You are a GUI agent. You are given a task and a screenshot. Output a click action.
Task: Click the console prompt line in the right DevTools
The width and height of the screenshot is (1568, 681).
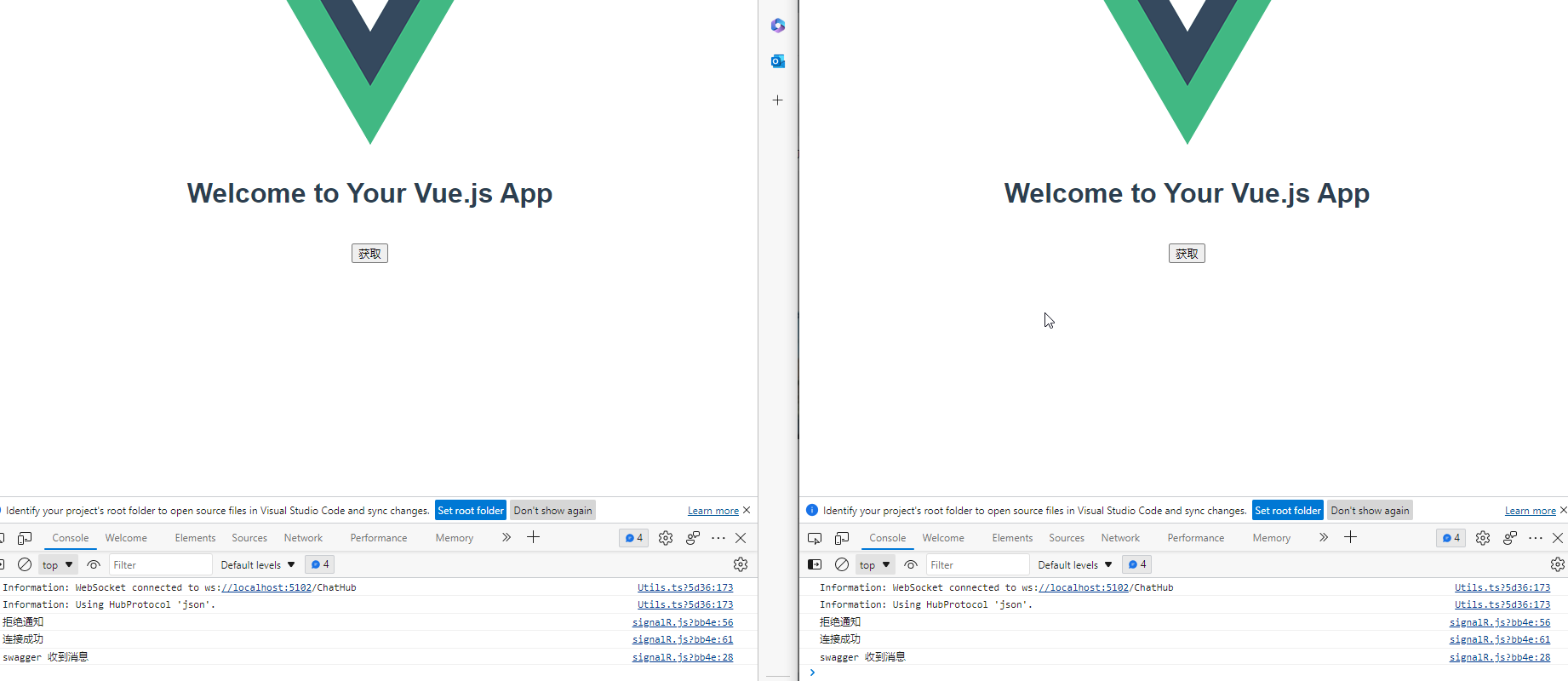point(1183,672)
